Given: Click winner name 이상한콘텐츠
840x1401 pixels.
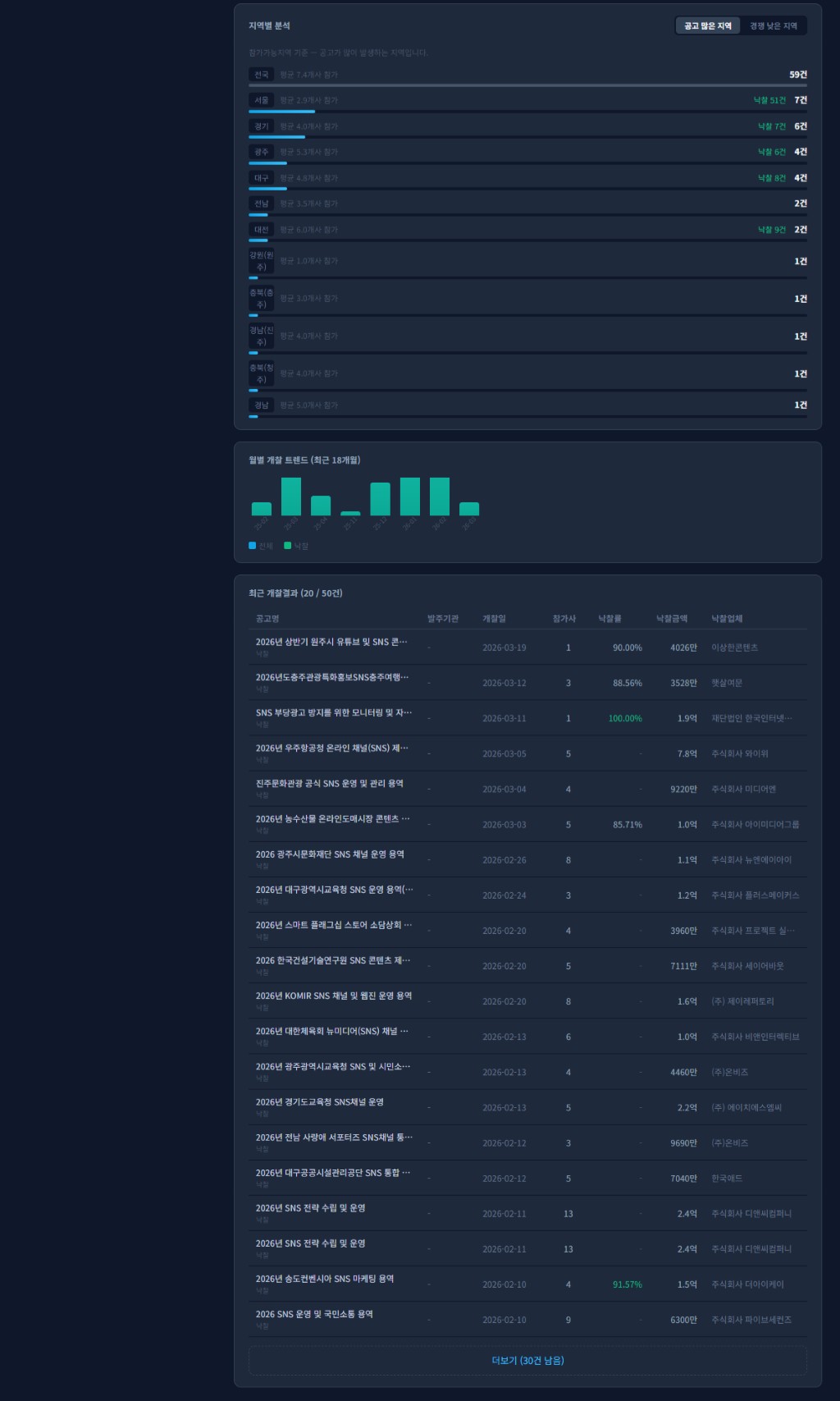Looking at the screenshot, I should click(734, 648).
